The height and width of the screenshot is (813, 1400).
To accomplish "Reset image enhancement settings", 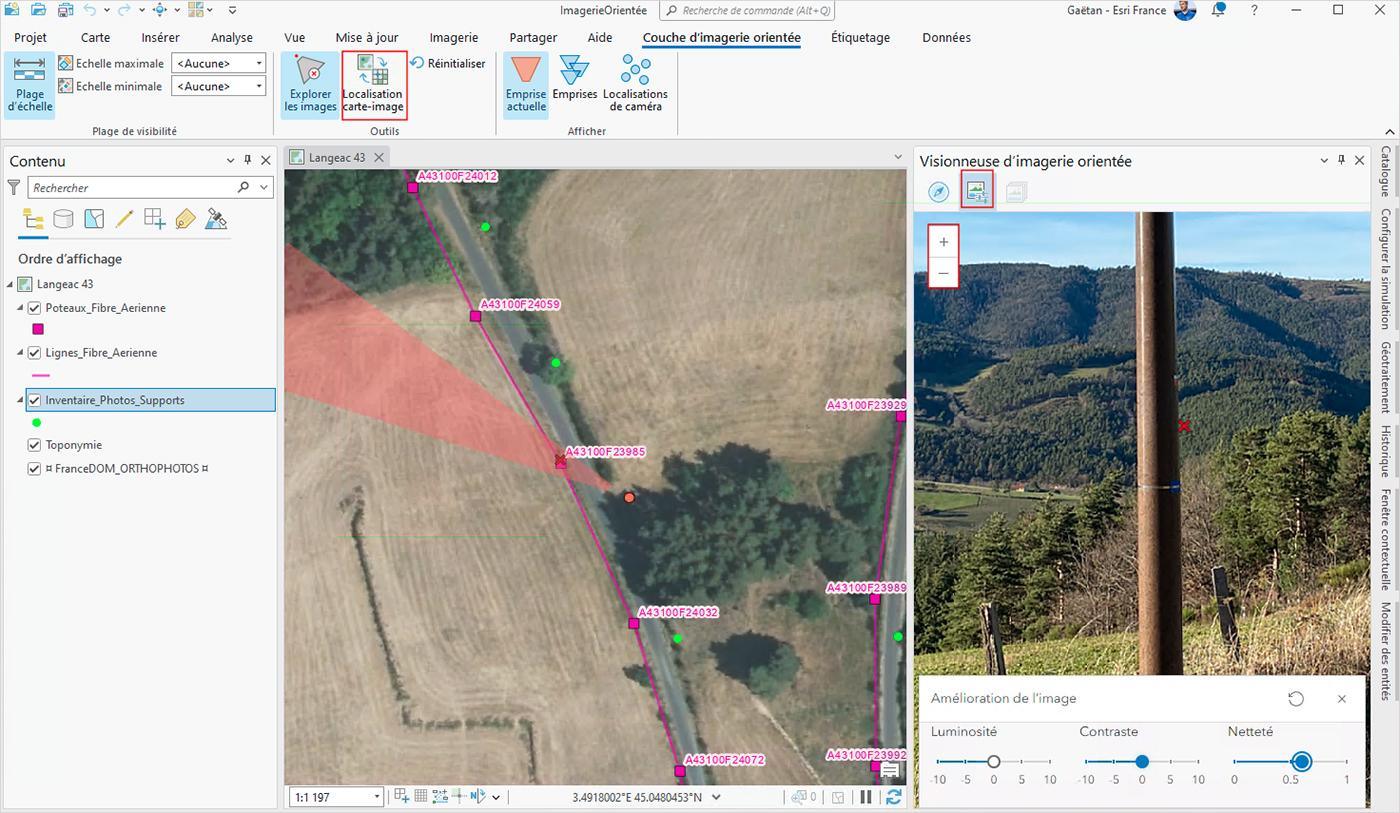I will [x=1296, y=699].
